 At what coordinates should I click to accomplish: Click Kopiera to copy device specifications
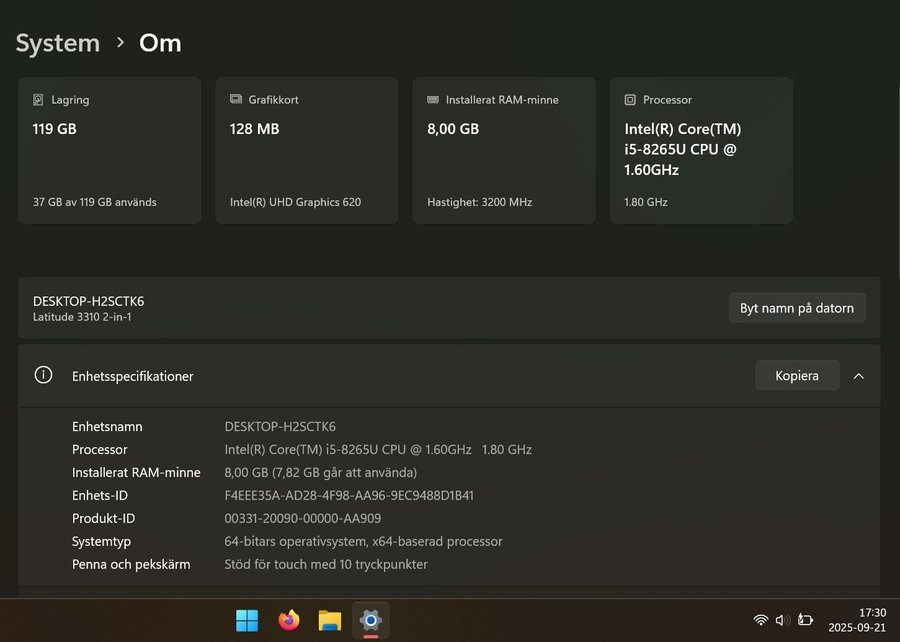coord(797,376)
